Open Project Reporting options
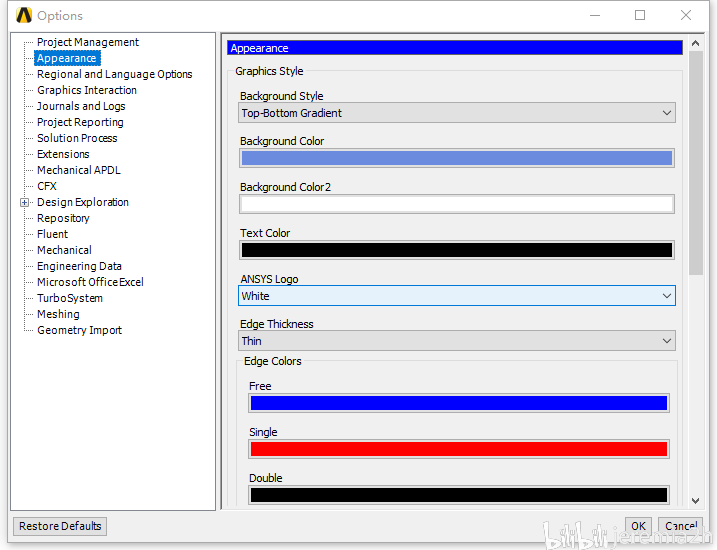The width and height of the screenshot is (717, 550). click(80, 122)
